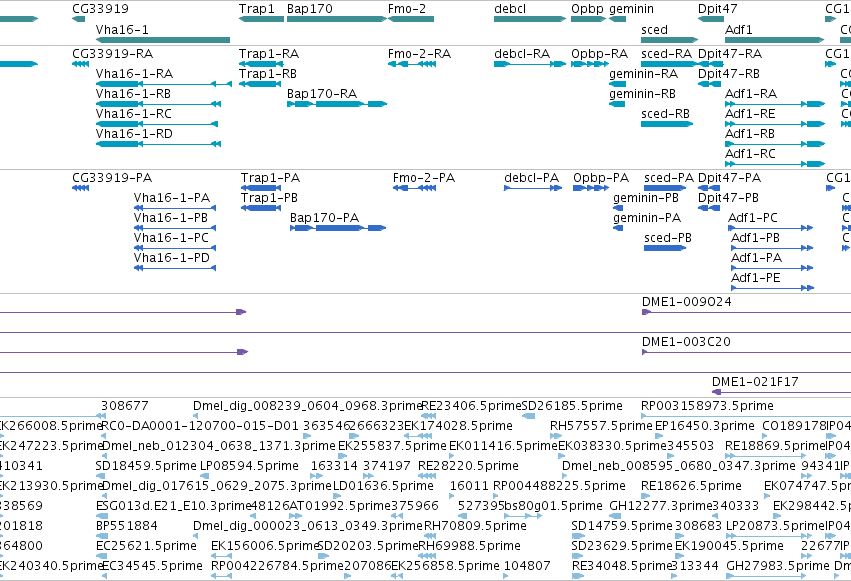The height and width of the screenshot is (581, 851).
Task: Click EST RE23406.5prime
Action: (x=471, y=406)
